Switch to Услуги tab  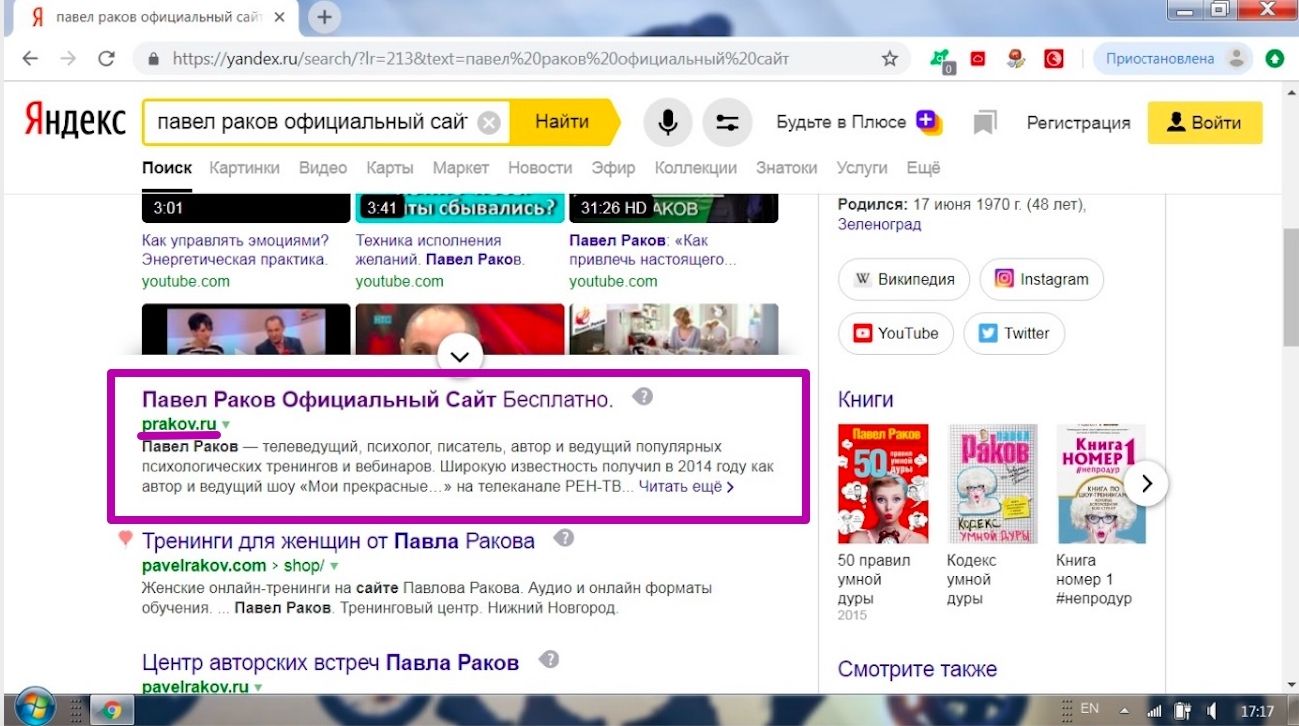(x=862, y=168)
